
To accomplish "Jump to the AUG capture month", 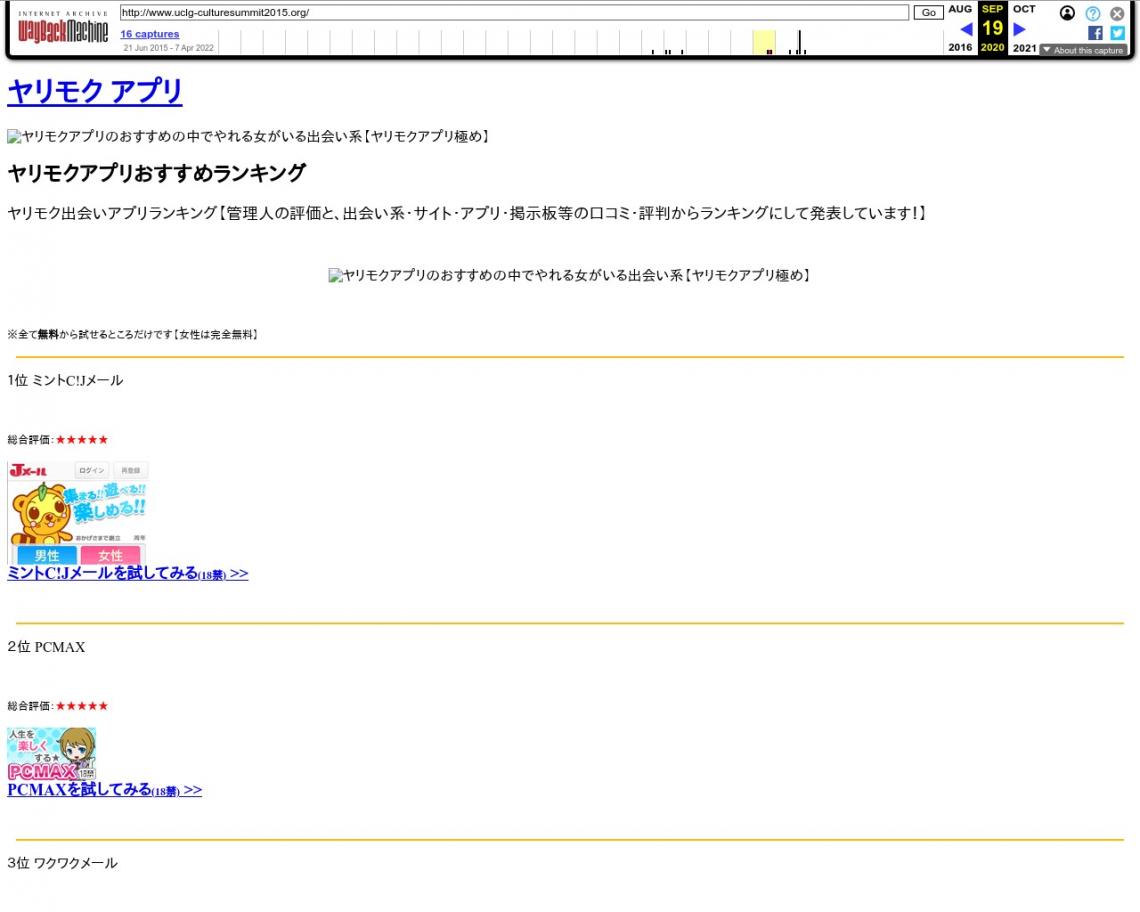I will [x=960, y=9].
